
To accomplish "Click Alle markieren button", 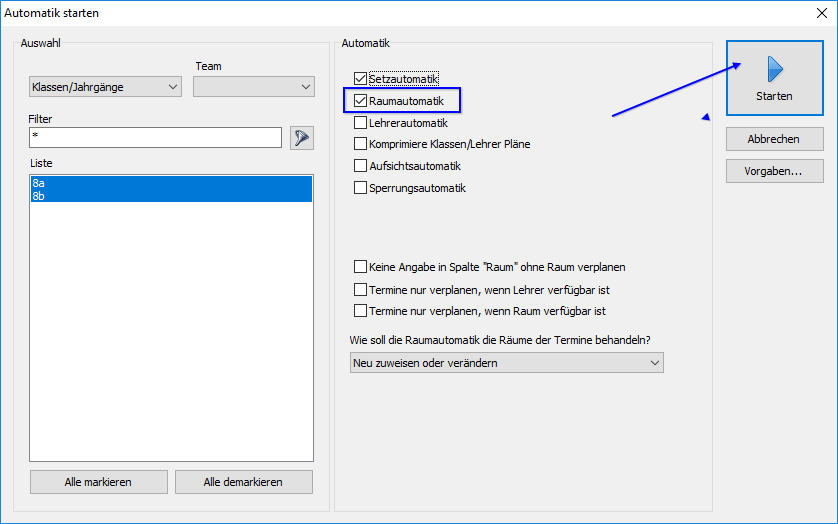I will (98, 482).
